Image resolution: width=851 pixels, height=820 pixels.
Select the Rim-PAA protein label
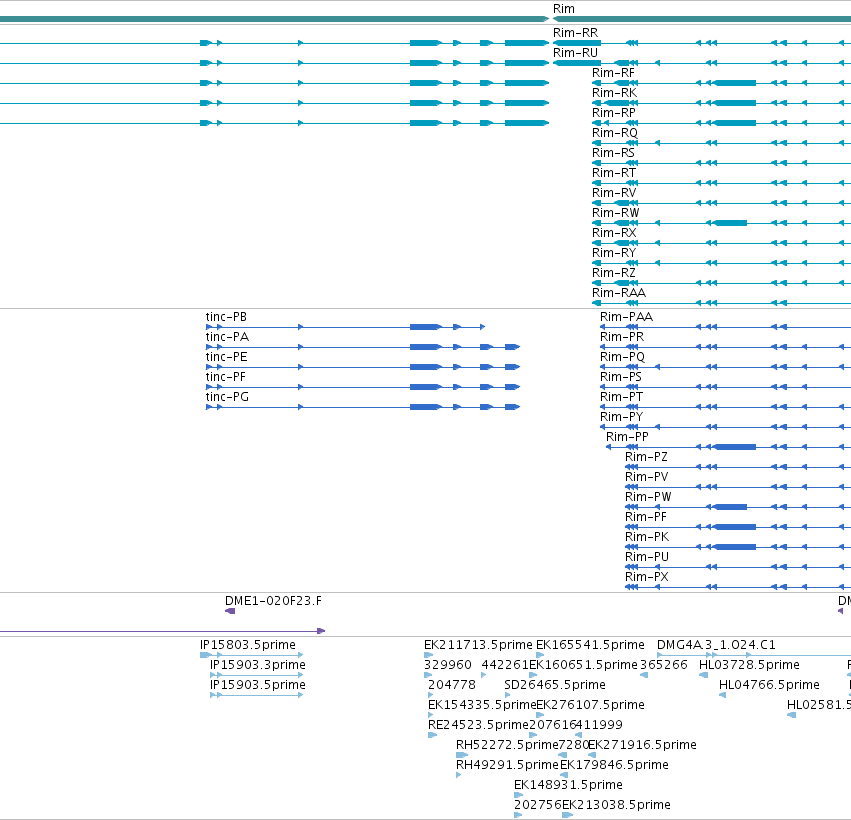click(626, 317)
